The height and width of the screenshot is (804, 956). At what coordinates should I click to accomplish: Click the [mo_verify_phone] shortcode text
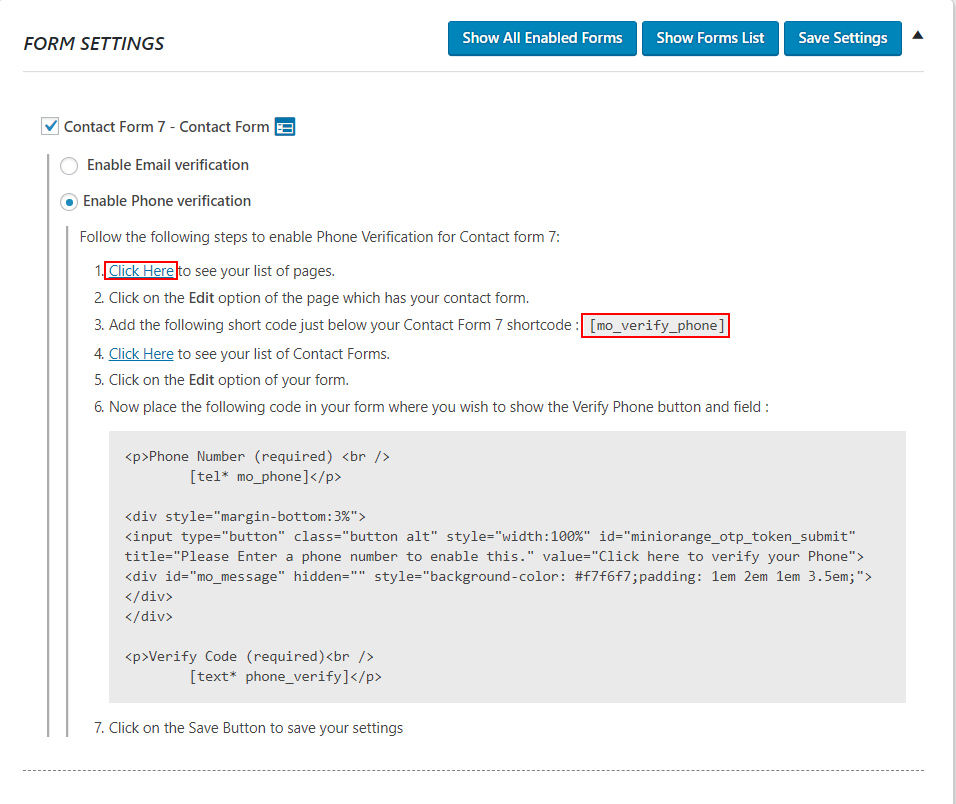656,326
